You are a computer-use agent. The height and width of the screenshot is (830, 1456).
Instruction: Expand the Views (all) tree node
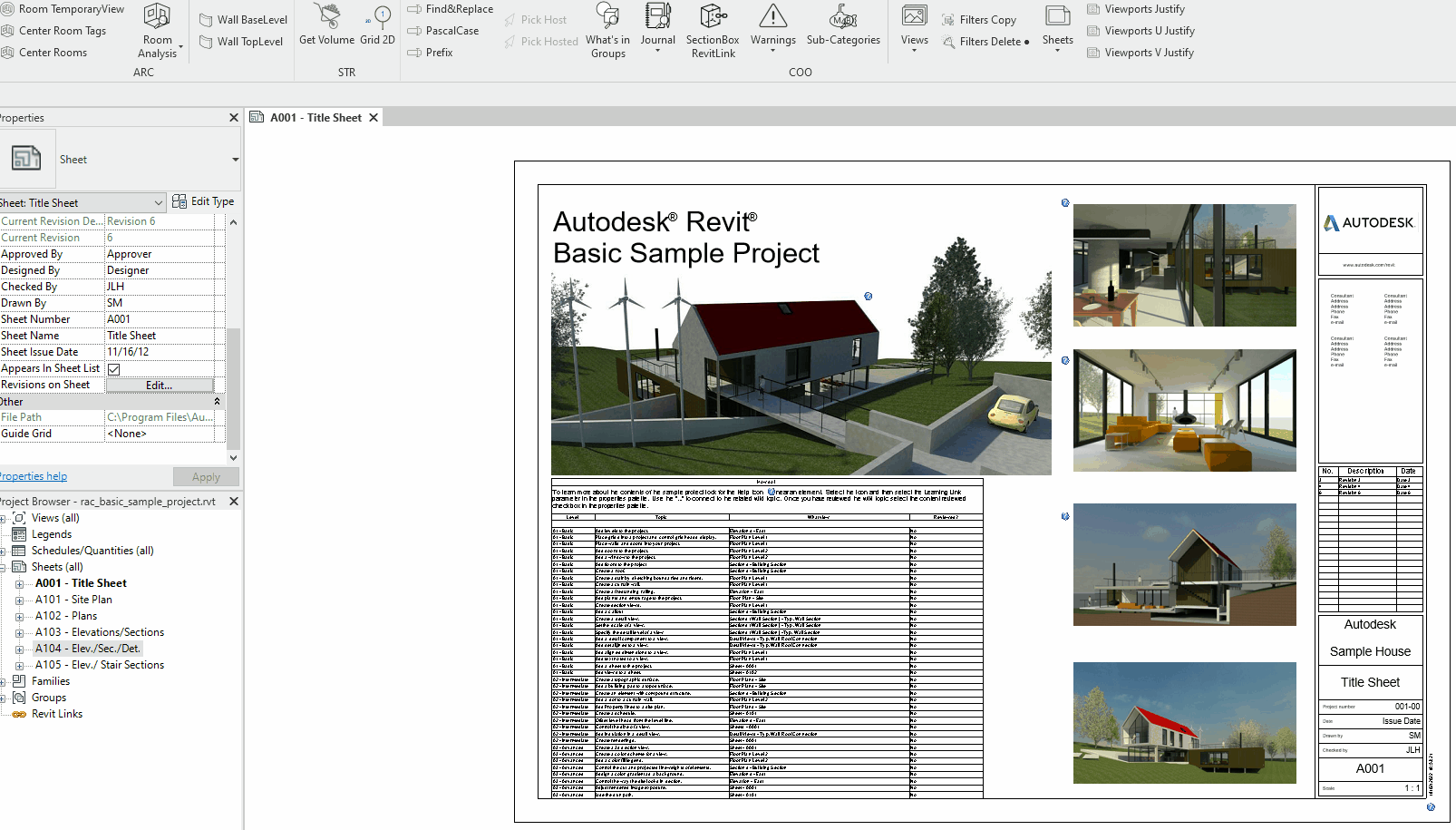pyautogui.click(x=3, y=519)
